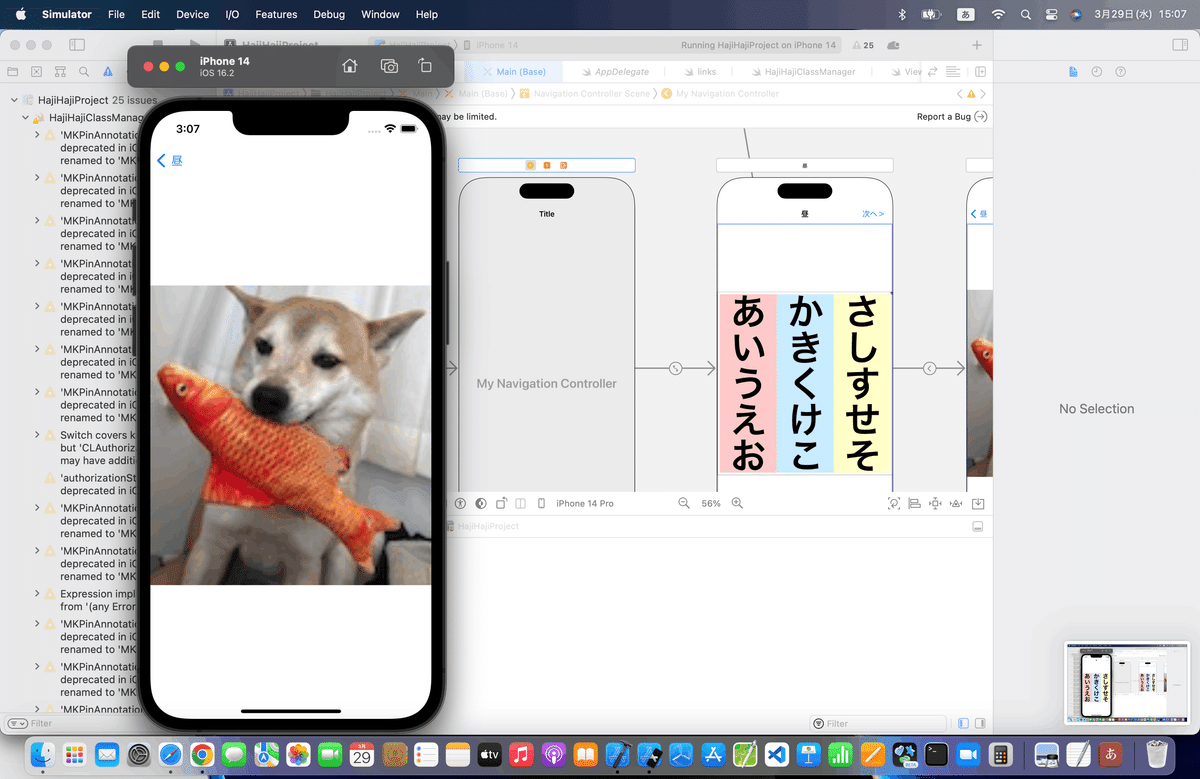This screenshot has height=779, width=1200.
Task: Switch to the HajiHajiClassManager editor tab
Action: [803, 72]
